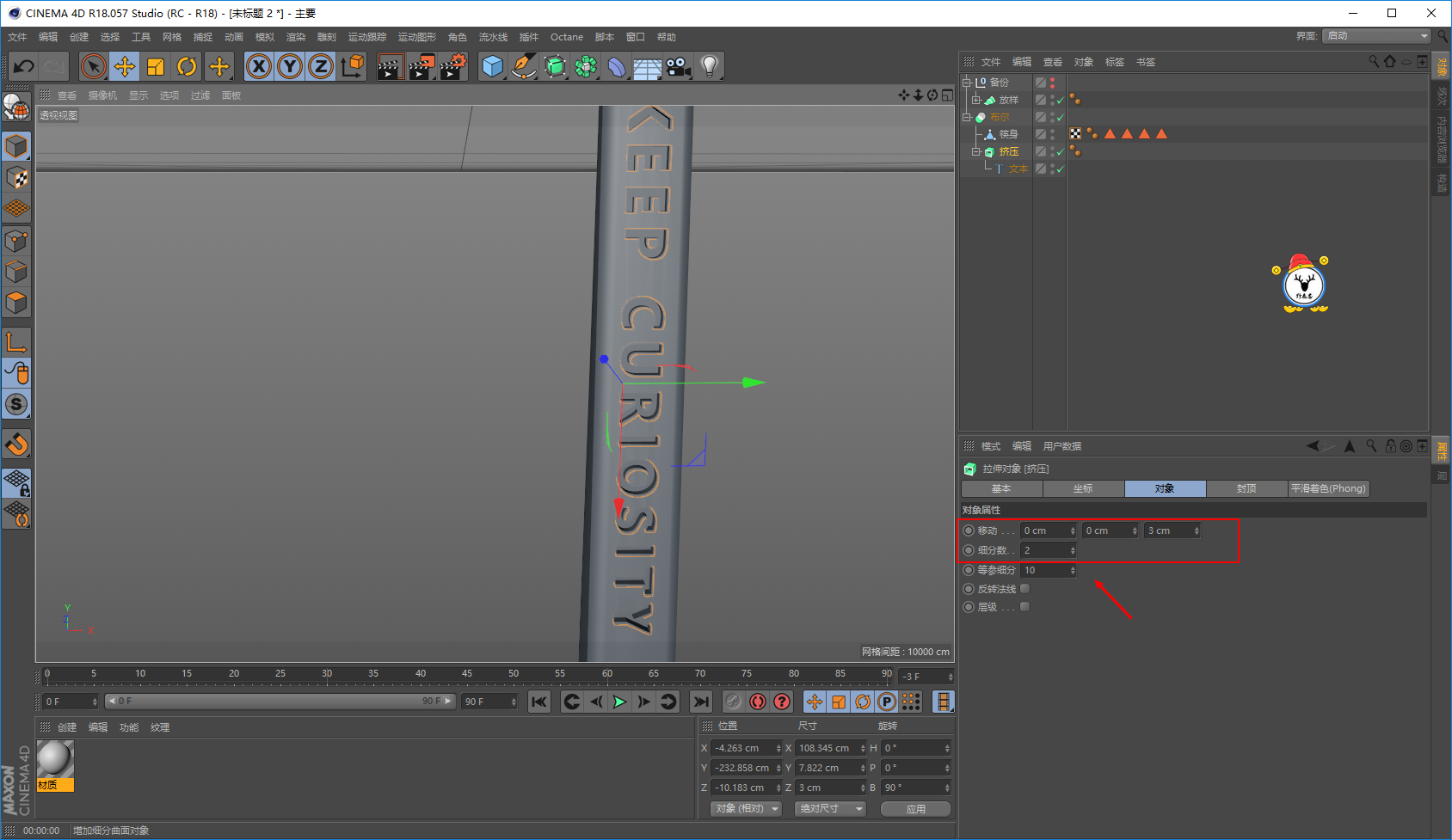The width and height of the screenshot is (1452, 840).
Task: Open the 运动图形 menu
Action: click(417, 37)
